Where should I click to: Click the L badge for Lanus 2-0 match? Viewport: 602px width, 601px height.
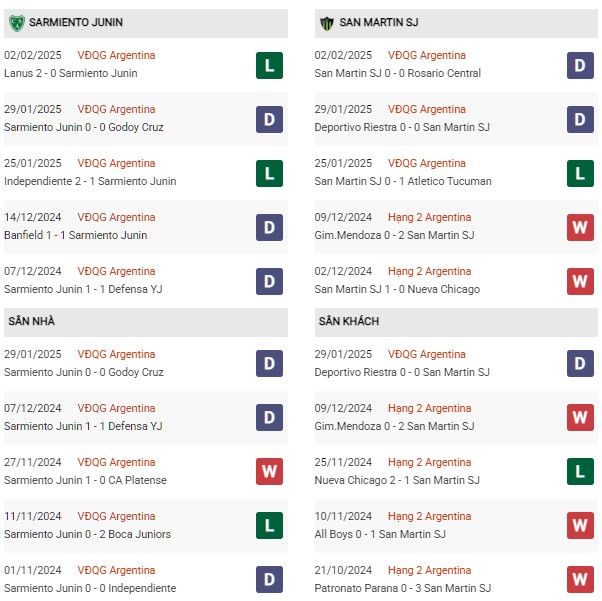[x=270, y=65]
